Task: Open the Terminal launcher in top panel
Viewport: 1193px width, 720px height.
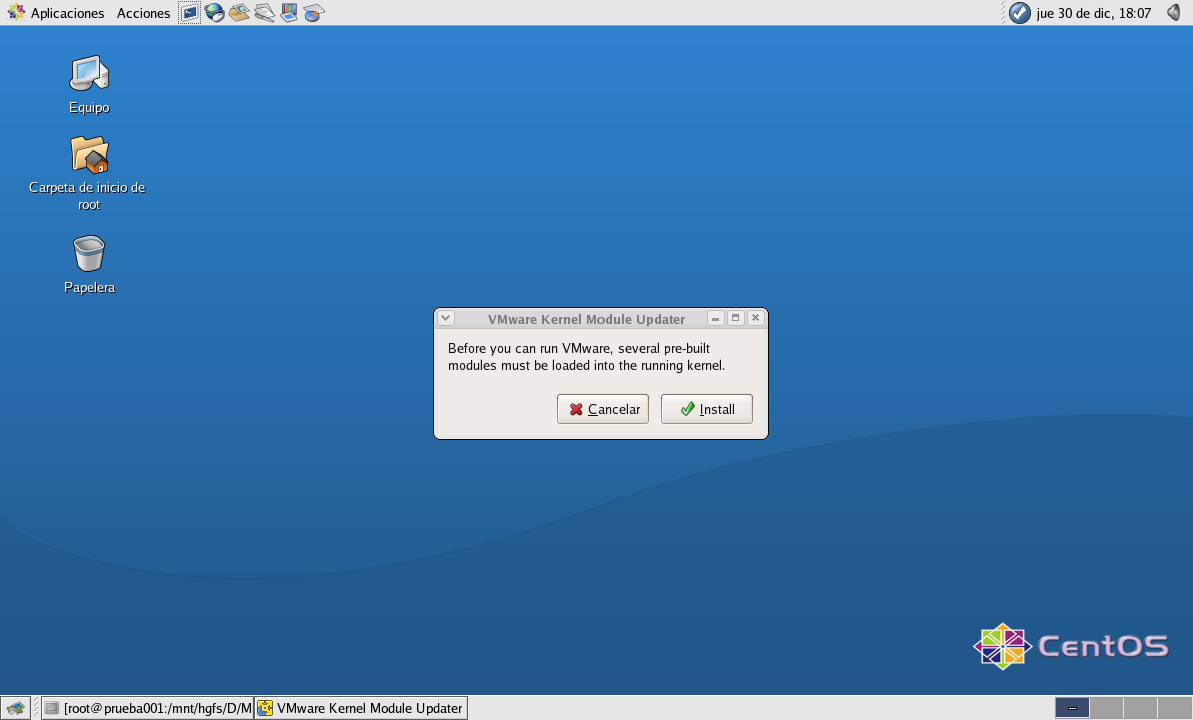Action: (x=189, y=13)
